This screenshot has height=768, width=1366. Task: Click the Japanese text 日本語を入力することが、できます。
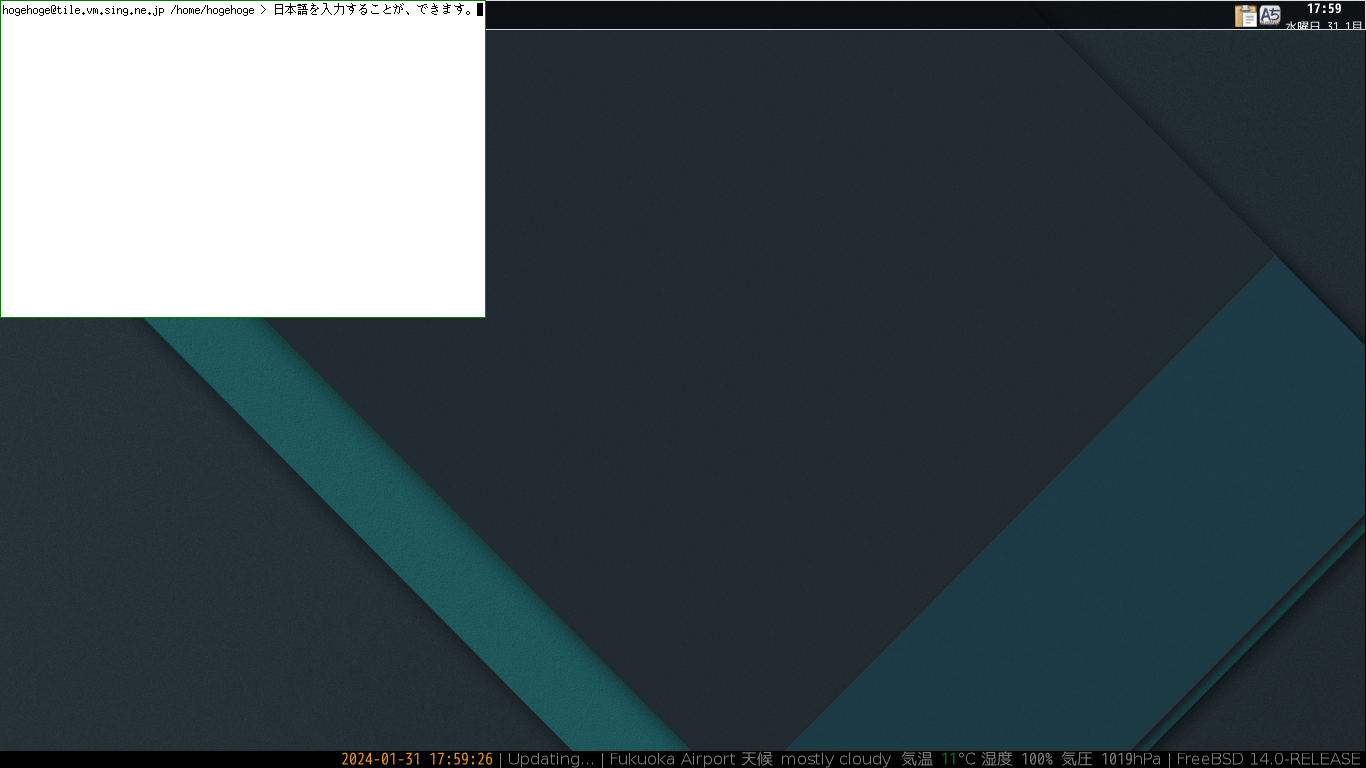coord(373,10)
